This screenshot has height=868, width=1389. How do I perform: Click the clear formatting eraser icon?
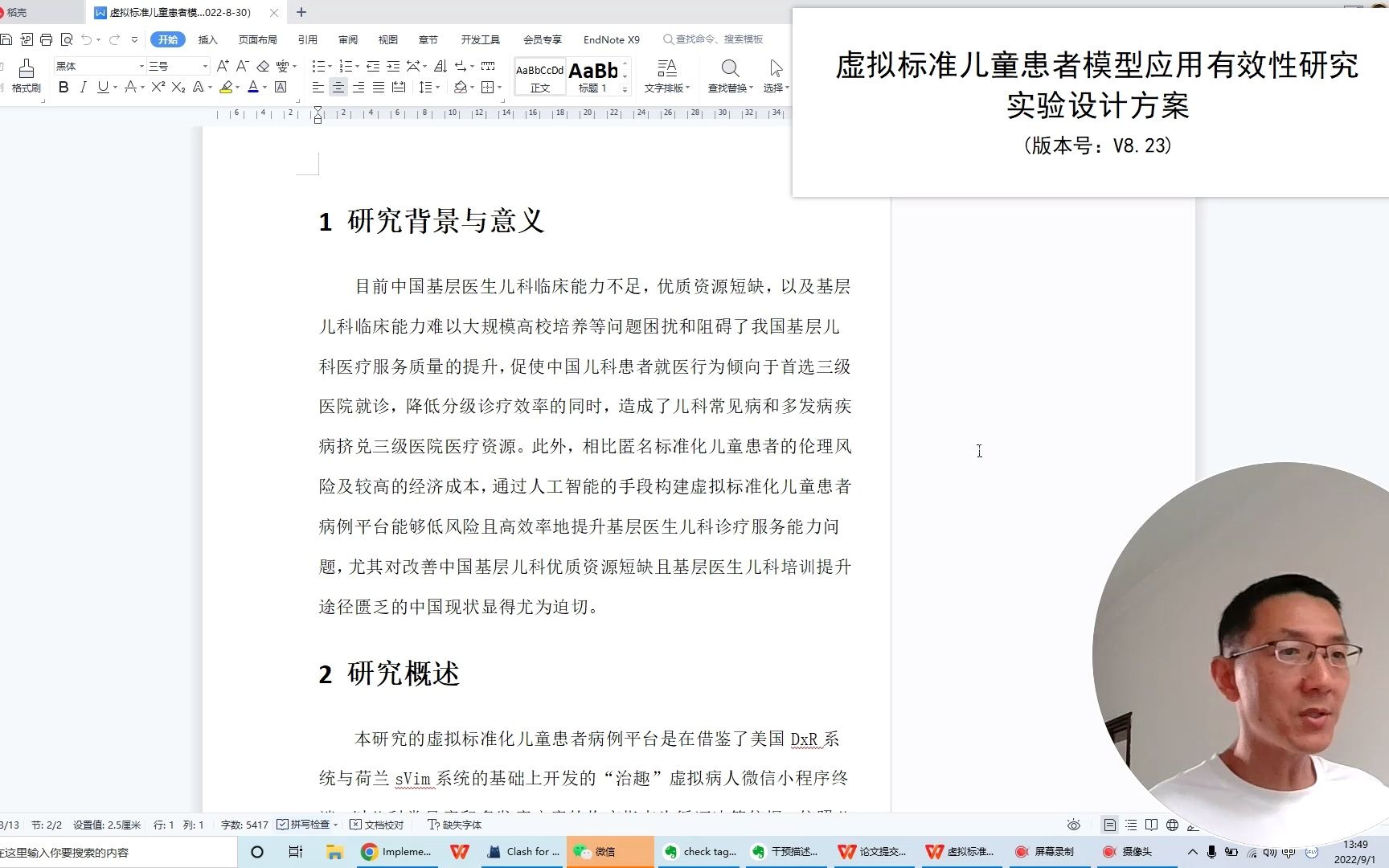(263, 66)
